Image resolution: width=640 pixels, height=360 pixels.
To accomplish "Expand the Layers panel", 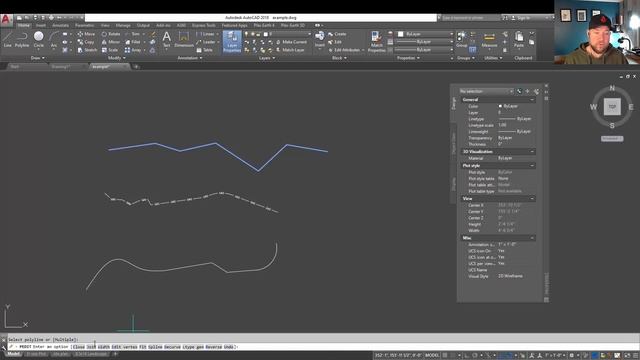I will click(267, 58).
